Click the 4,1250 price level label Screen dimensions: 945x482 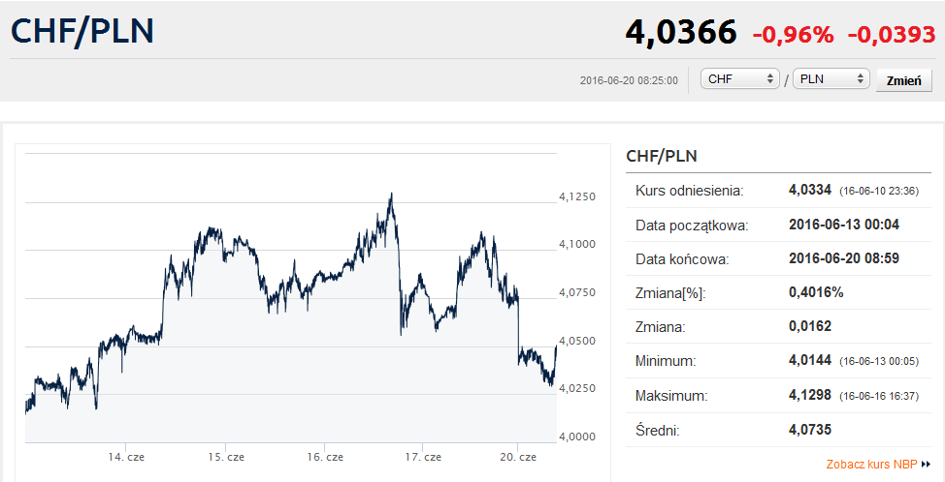click(577, 197)
